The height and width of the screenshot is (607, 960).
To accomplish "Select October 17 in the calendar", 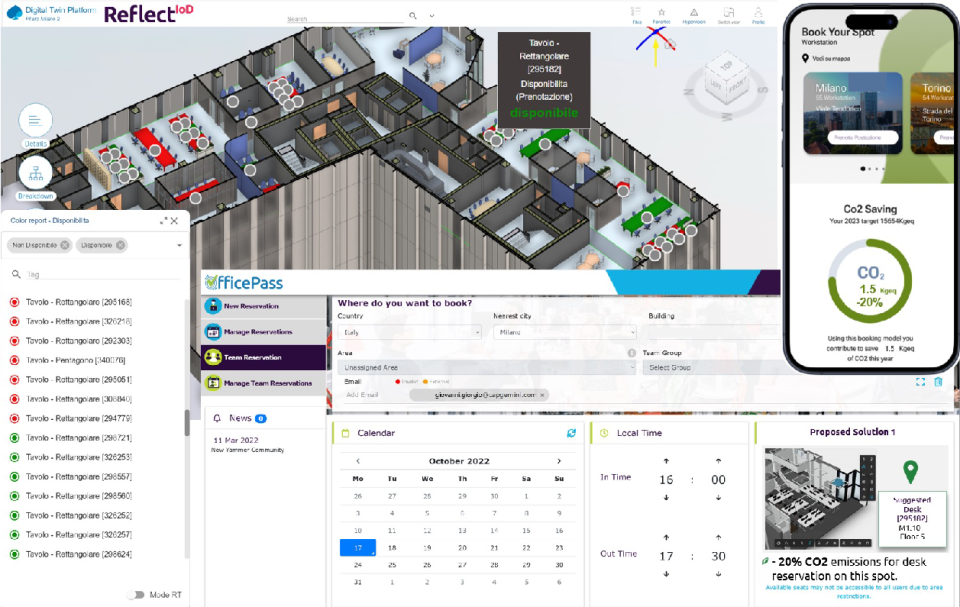I will click(x=358, y=548).
